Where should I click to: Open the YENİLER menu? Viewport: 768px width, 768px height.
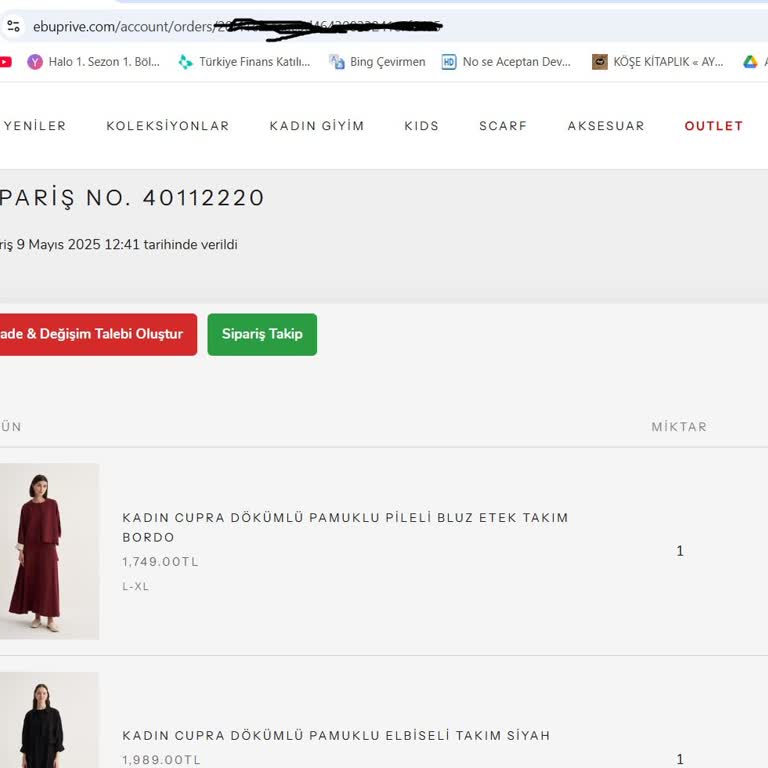34,126
